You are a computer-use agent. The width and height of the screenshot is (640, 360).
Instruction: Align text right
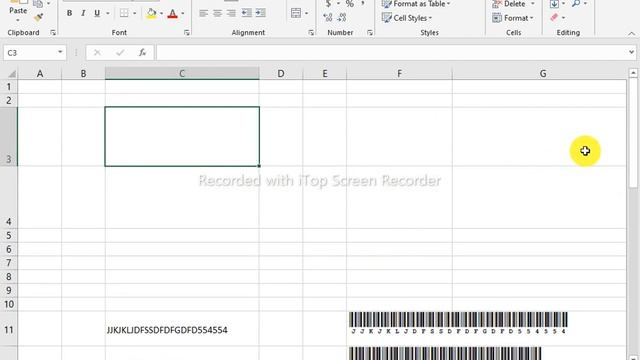click(x=231, y=13)
